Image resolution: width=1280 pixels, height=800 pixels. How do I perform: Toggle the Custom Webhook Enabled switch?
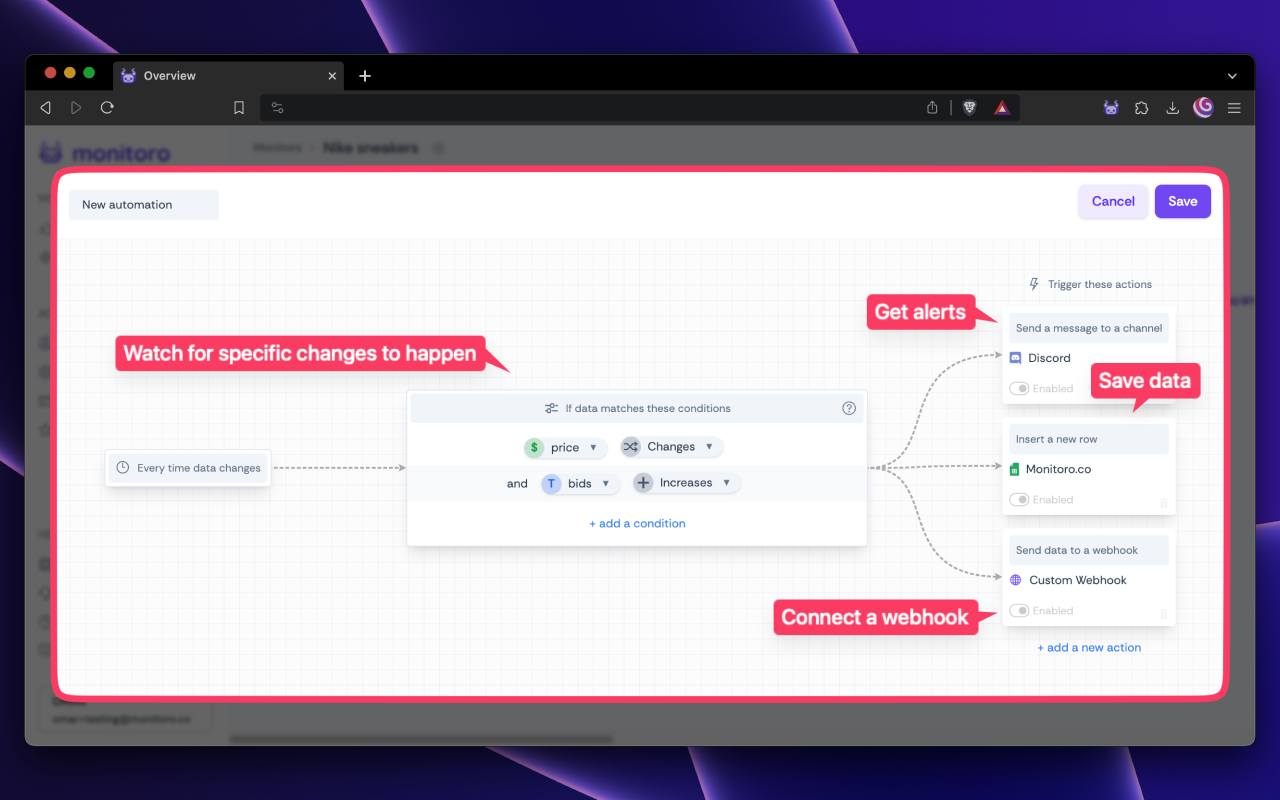[1019, 611]
